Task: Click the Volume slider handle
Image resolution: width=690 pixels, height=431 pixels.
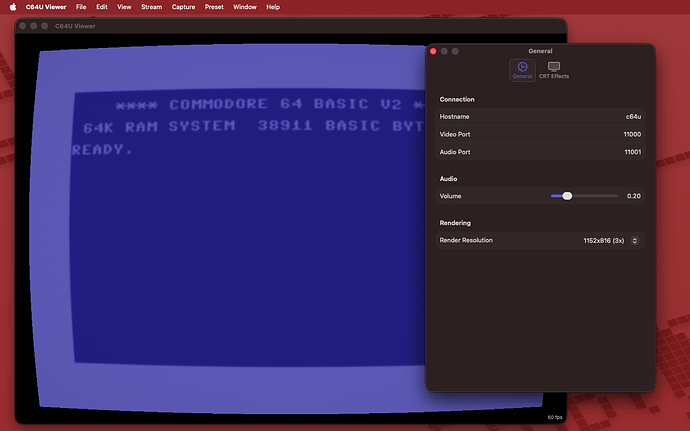Action: click(x=567, y=196)
